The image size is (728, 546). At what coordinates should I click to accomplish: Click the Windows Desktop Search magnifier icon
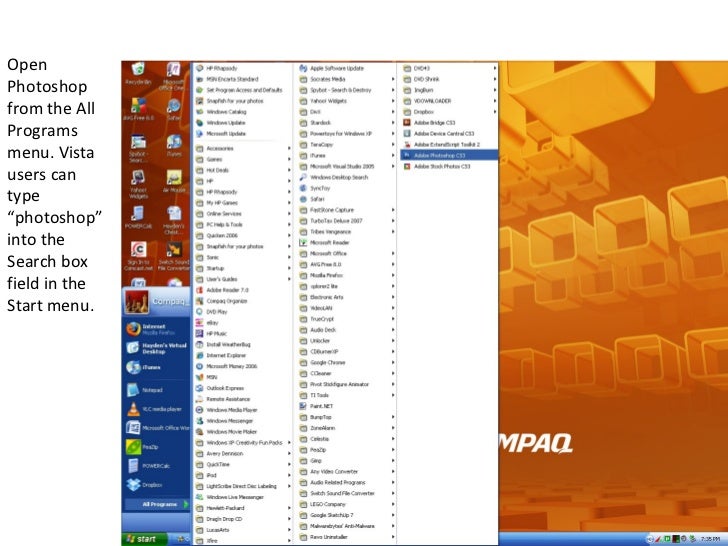pos(303,177)
